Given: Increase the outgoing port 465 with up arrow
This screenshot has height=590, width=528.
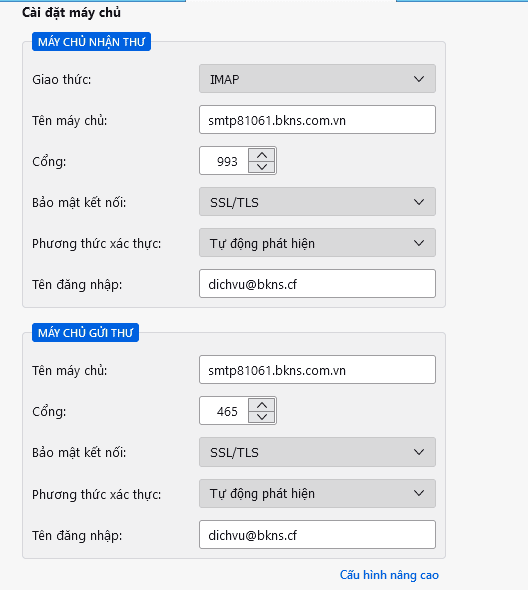Looking at the screenshot, I should pos(262,405).
